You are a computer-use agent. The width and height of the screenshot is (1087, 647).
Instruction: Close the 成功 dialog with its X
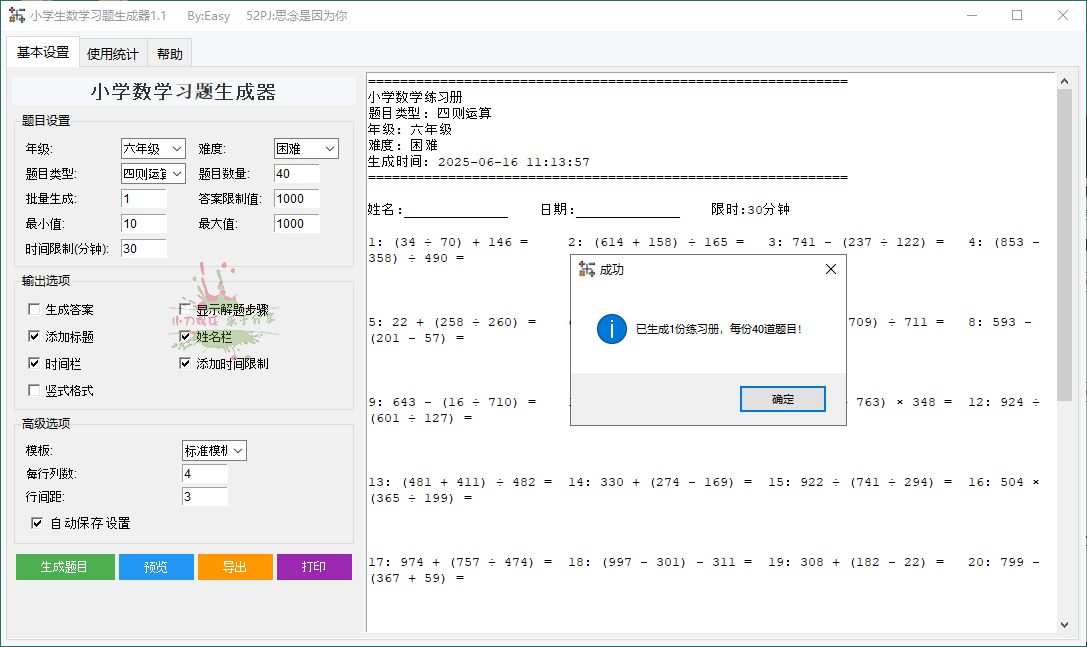coord(830,269)
